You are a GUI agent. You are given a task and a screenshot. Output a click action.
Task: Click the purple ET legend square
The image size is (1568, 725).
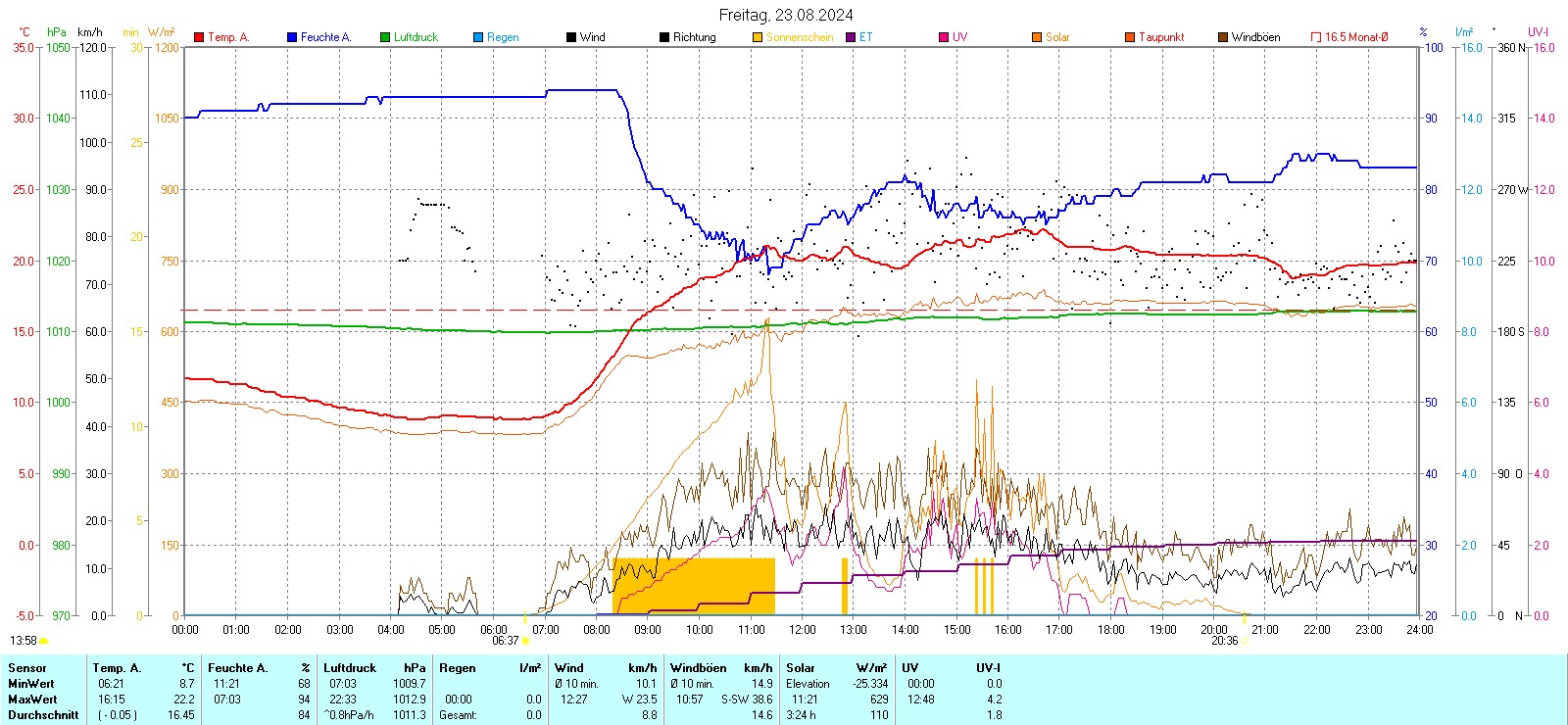851,37
